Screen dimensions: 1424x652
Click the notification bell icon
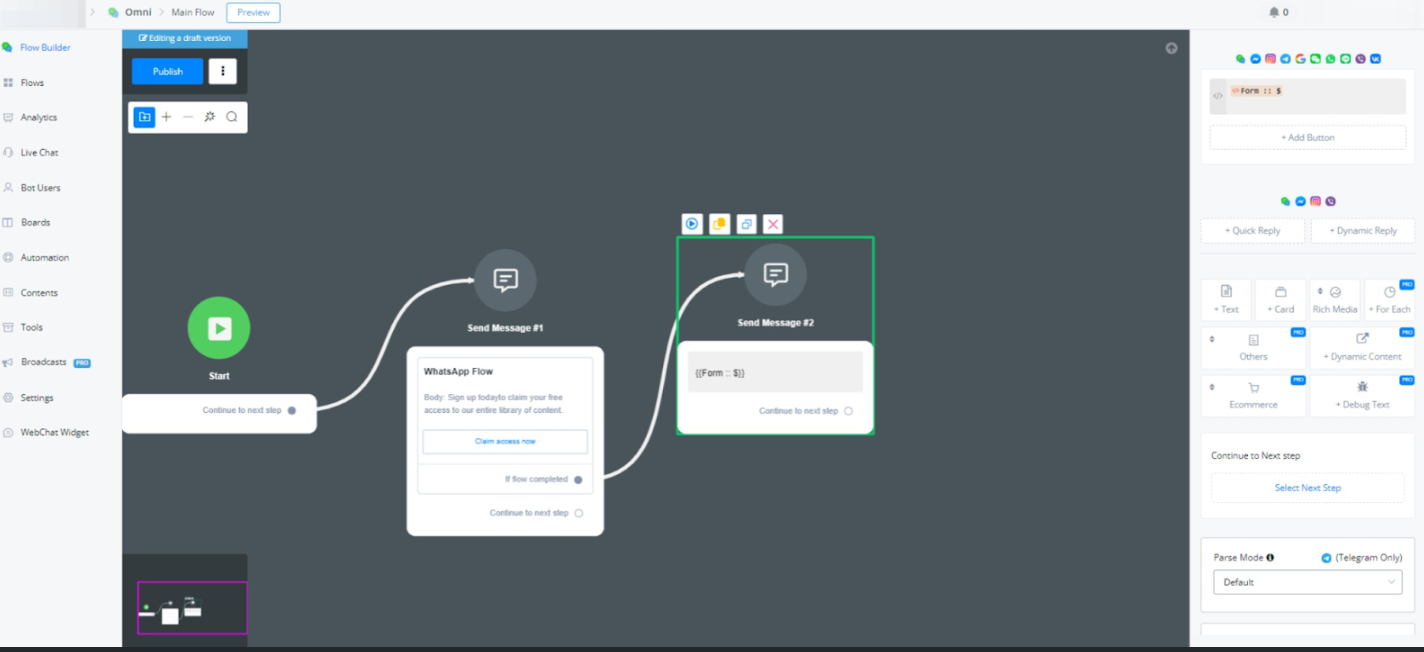pyautogui.click(x=1274, y=12)
